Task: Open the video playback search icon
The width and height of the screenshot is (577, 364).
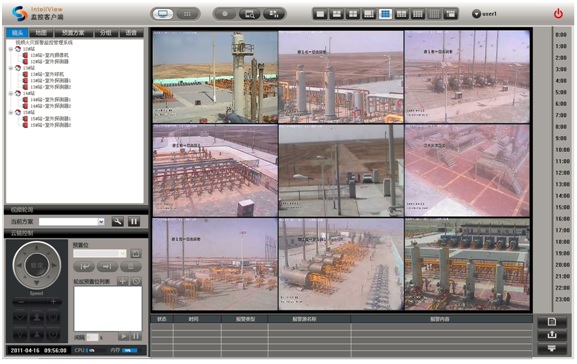Action: (x=249, y=14)
